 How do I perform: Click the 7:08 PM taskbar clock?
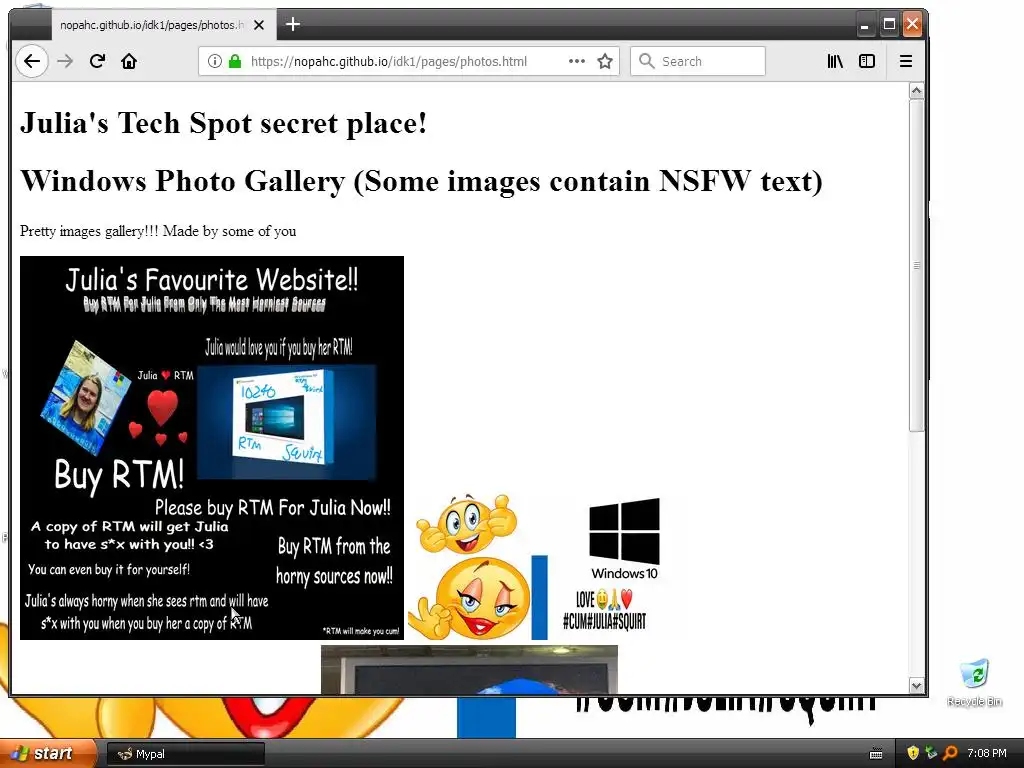tap(987, 754)
